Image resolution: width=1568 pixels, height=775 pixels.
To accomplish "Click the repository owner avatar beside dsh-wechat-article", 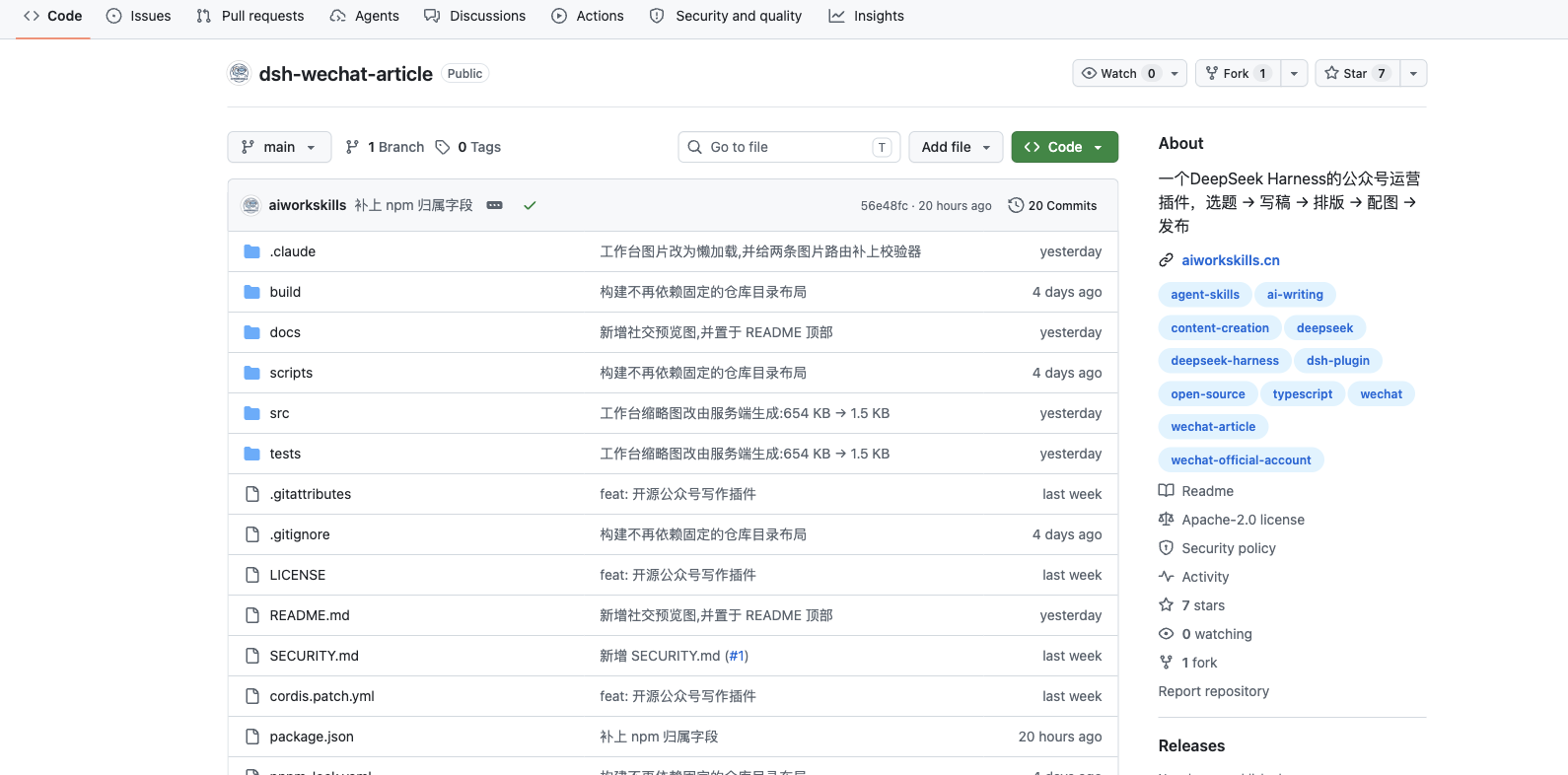I will click(x=239, y=73).
